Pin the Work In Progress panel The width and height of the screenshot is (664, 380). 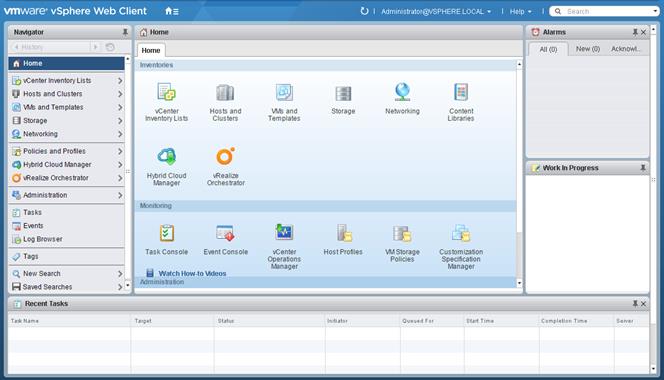[x=643, y=168]
